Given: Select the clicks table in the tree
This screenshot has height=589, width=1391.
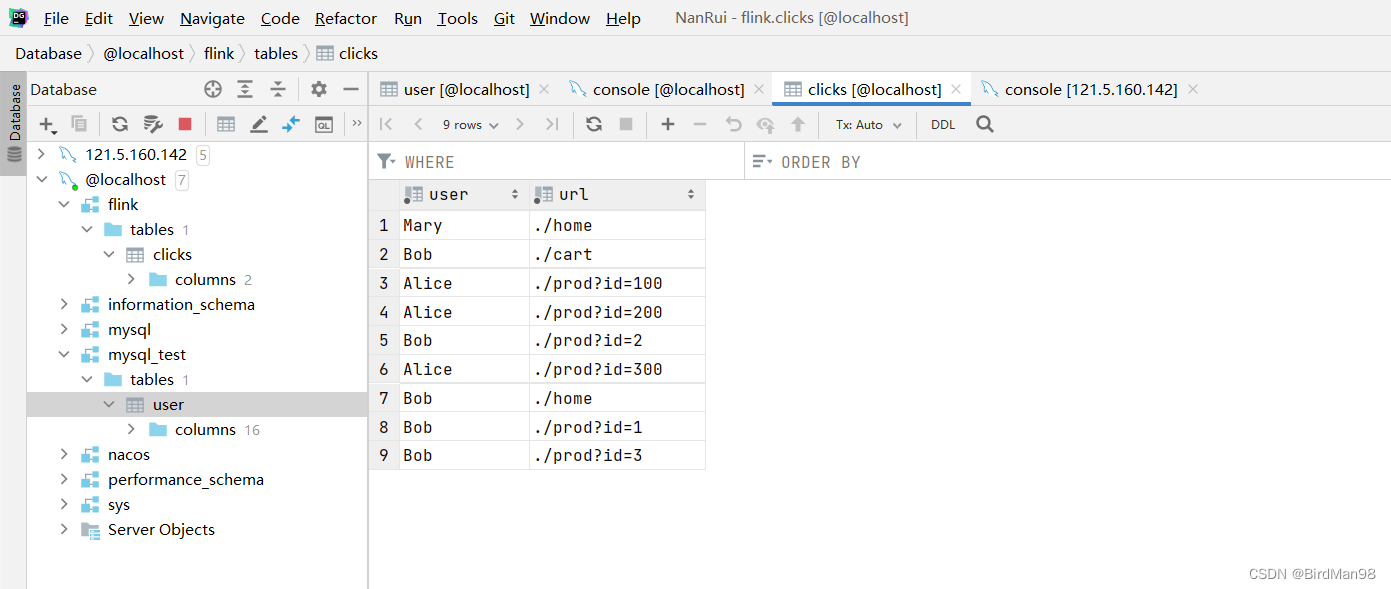Looking at the screenshot, I should point(172,254).
